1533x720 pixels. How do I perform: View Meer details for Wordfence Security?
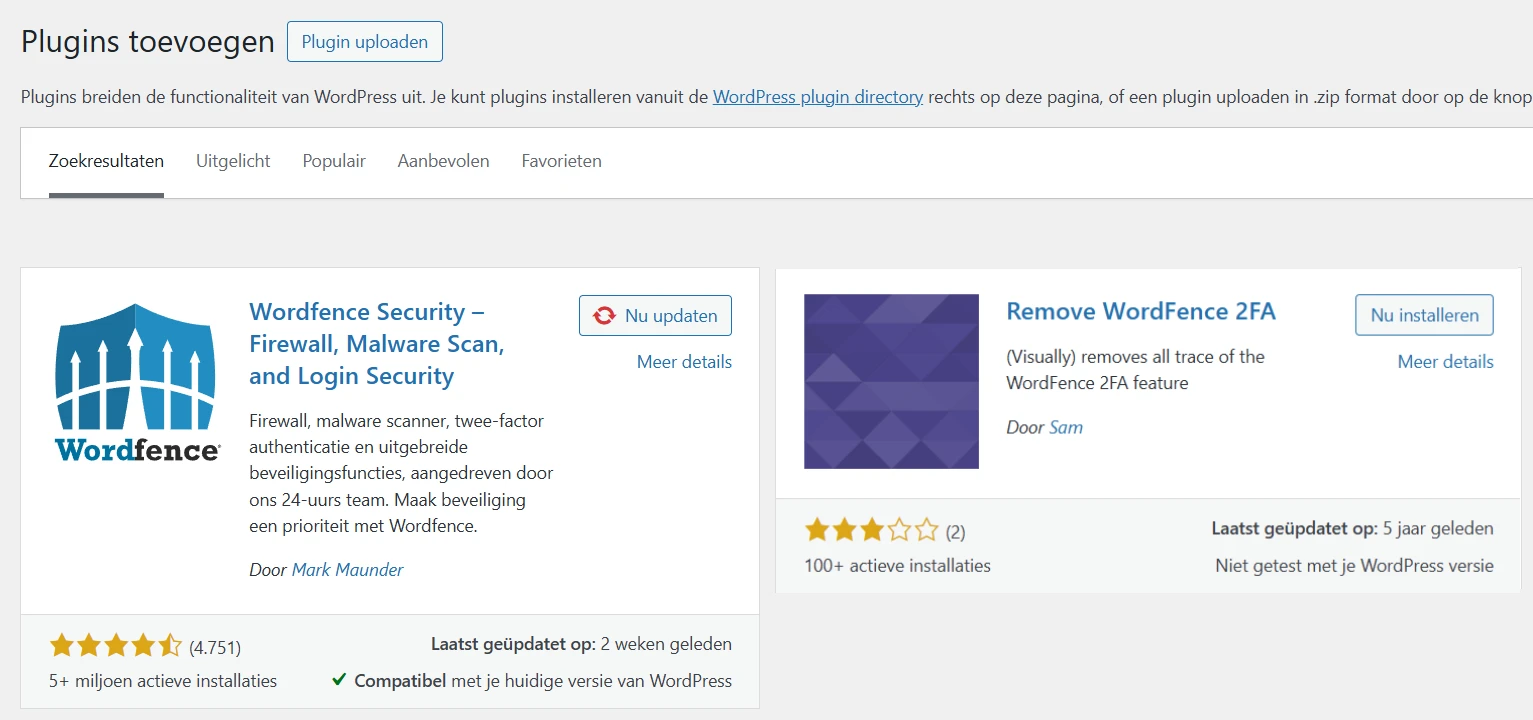tap(684, 362)
